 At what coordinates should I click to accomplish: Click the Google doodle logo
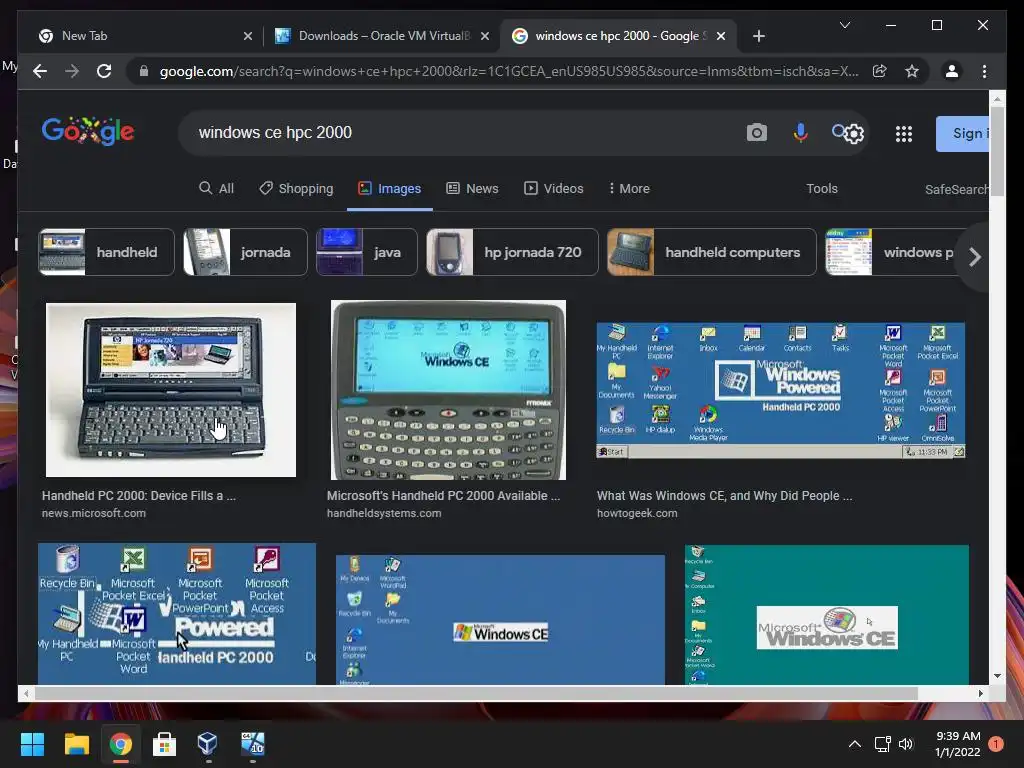tap(88, 131)
